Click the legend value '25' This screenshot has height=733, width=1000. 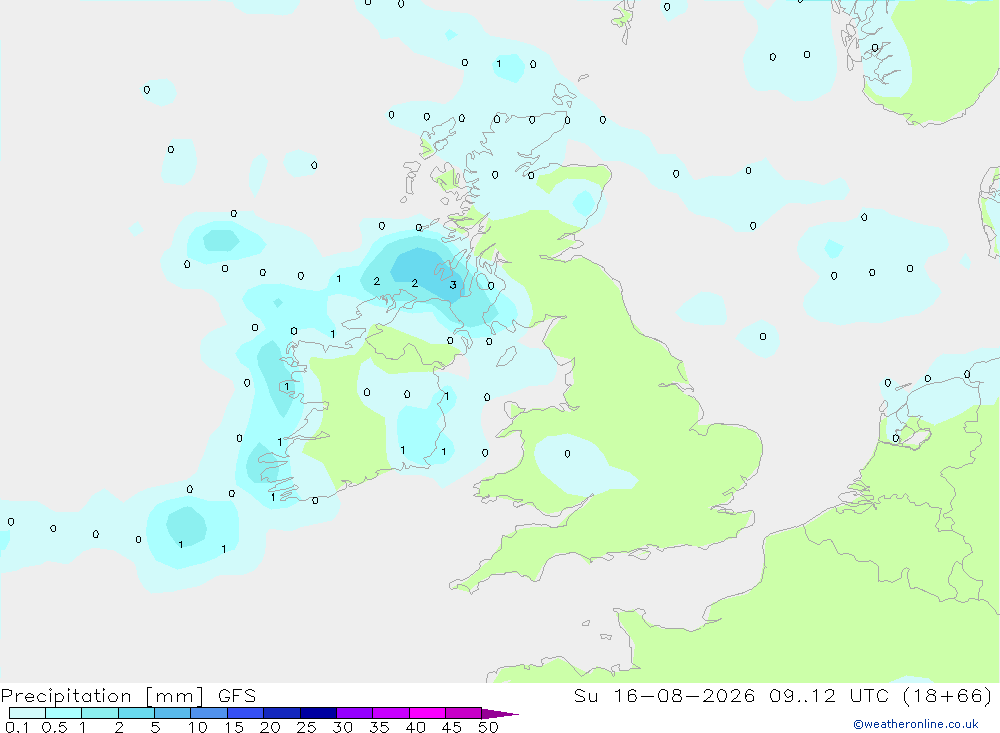pos(306,727)
